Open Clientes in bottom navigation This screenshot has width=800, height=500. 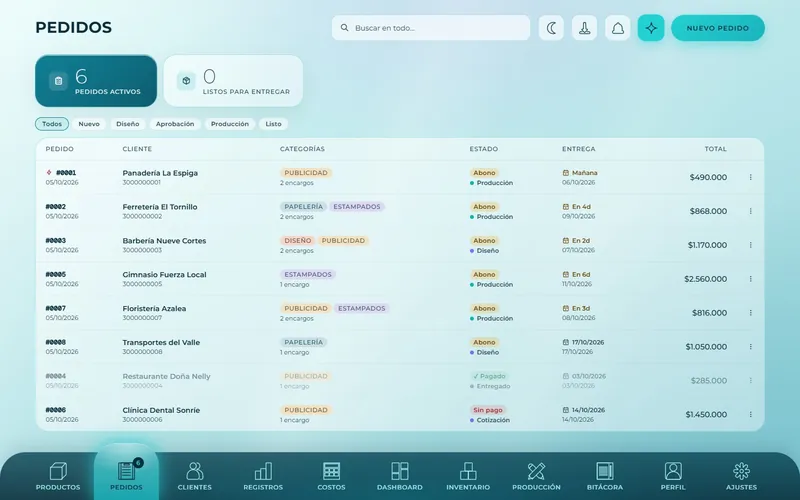[x=194, y=476]
